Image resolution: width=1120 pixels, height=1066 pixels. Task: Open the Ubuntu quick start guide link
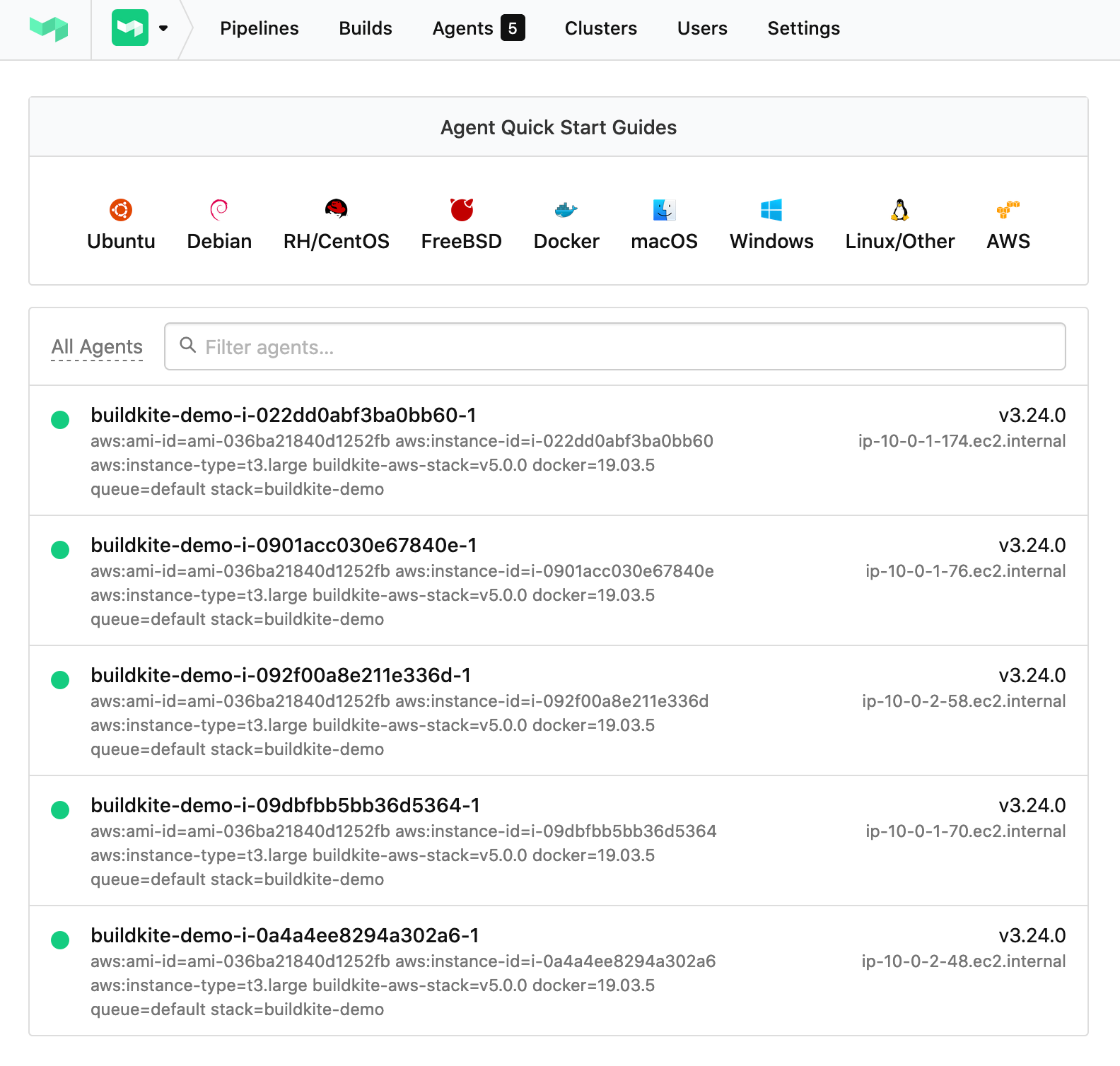pyautogui.click(x=121, y=241)
